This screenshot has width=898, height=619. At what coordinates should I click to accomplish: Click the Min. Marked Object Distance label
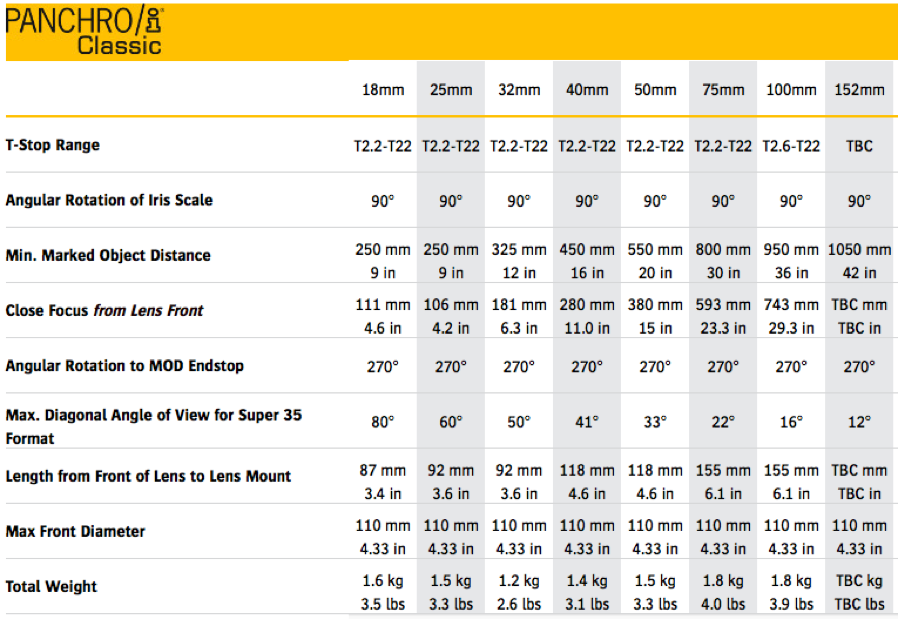pyautogui.click(x=108, y=255)
